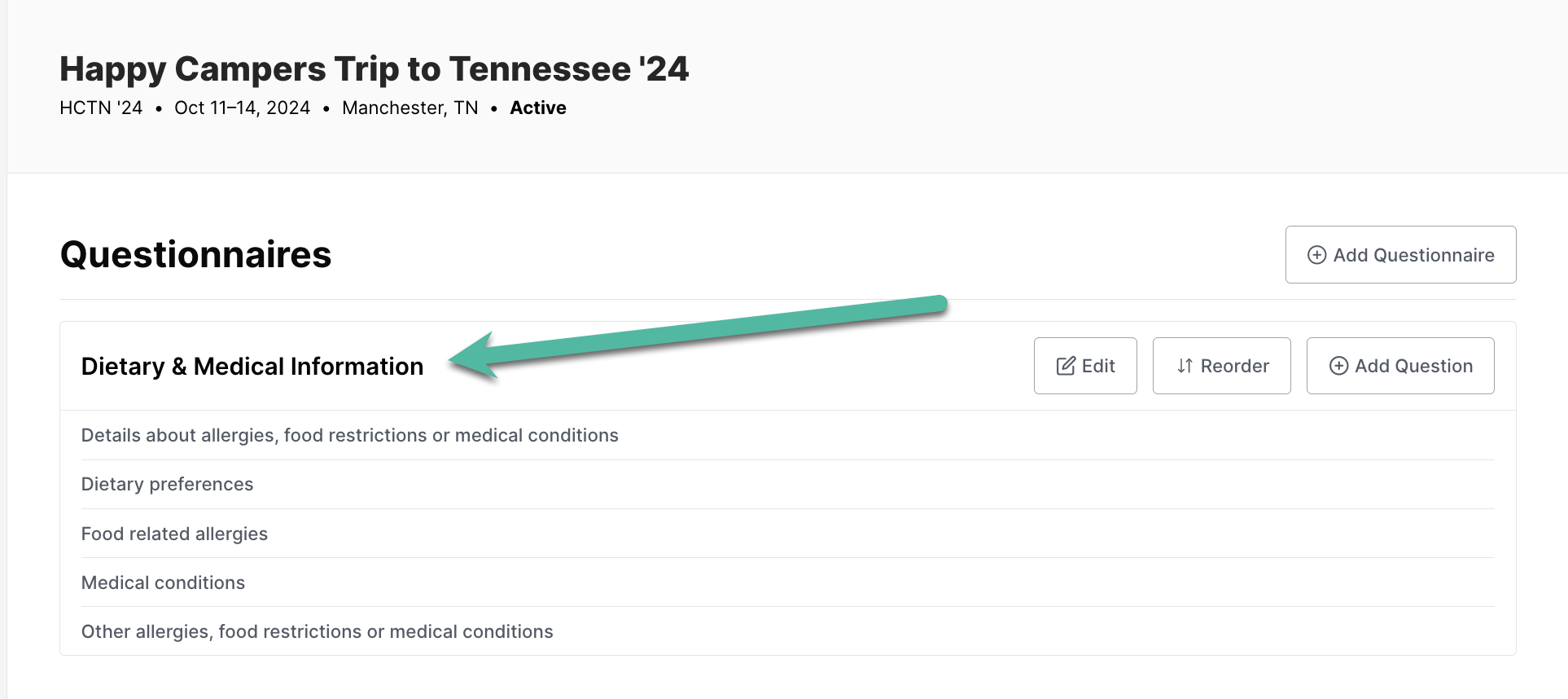Click the up-down arrows Reorder icon

tap(1185, 366)
